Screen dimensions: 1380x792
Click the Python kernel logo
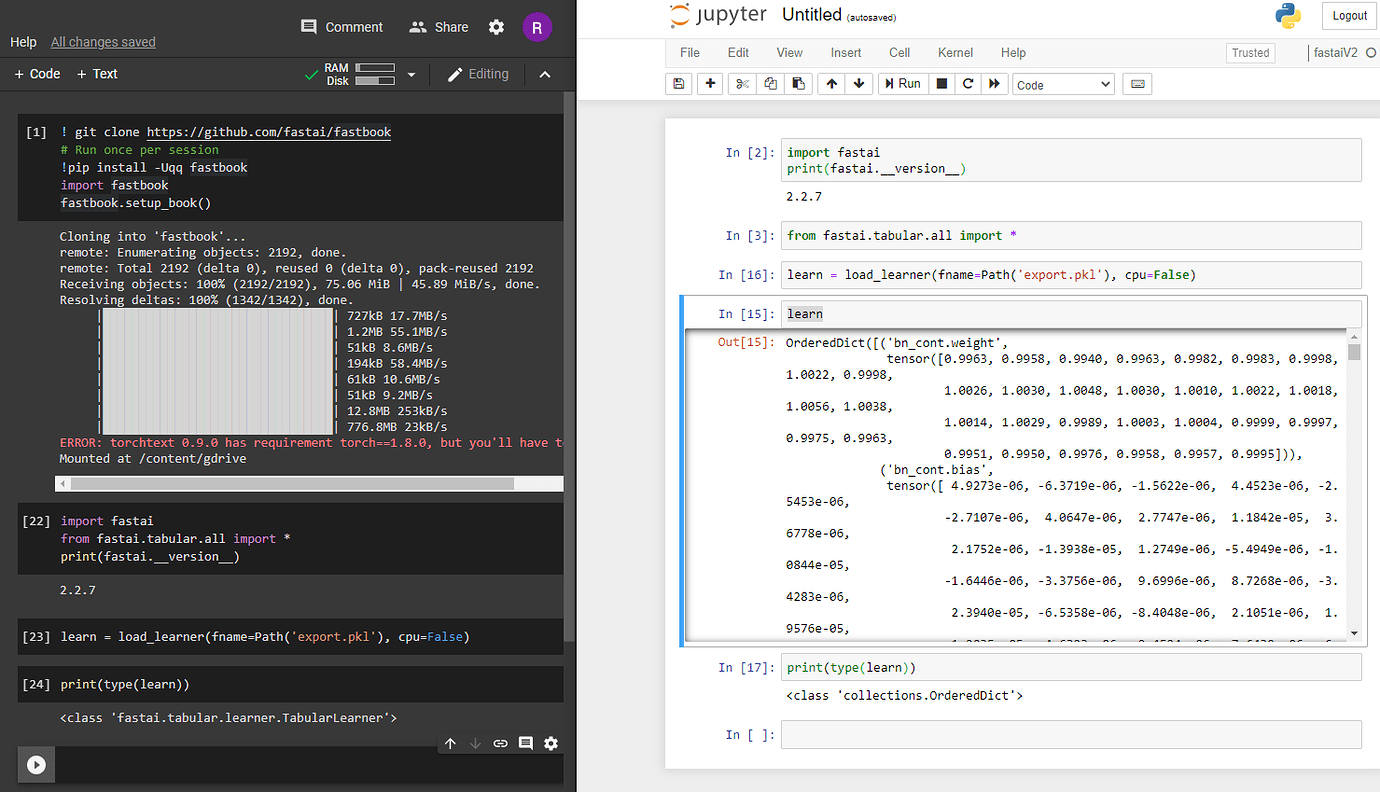point(1287,16)
